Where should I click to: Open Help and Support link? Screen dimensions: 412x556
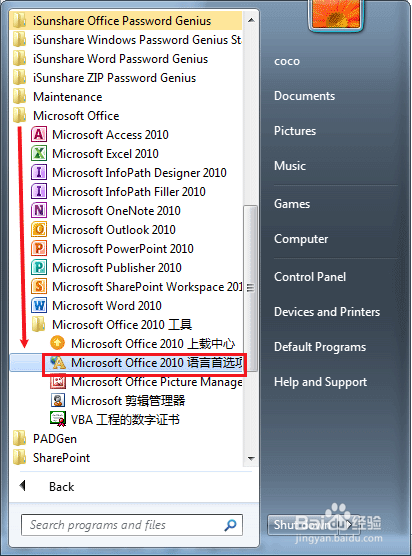[321, 382]
